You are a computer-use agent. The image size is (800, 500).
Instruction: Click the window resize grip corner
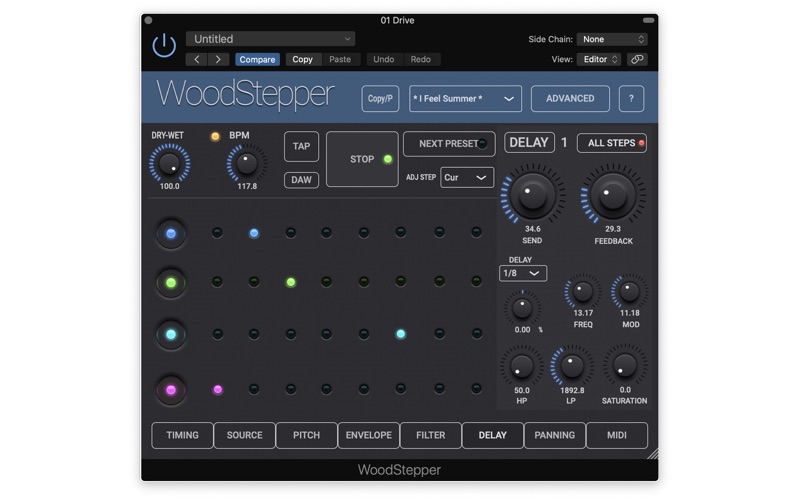coord(653,454)
